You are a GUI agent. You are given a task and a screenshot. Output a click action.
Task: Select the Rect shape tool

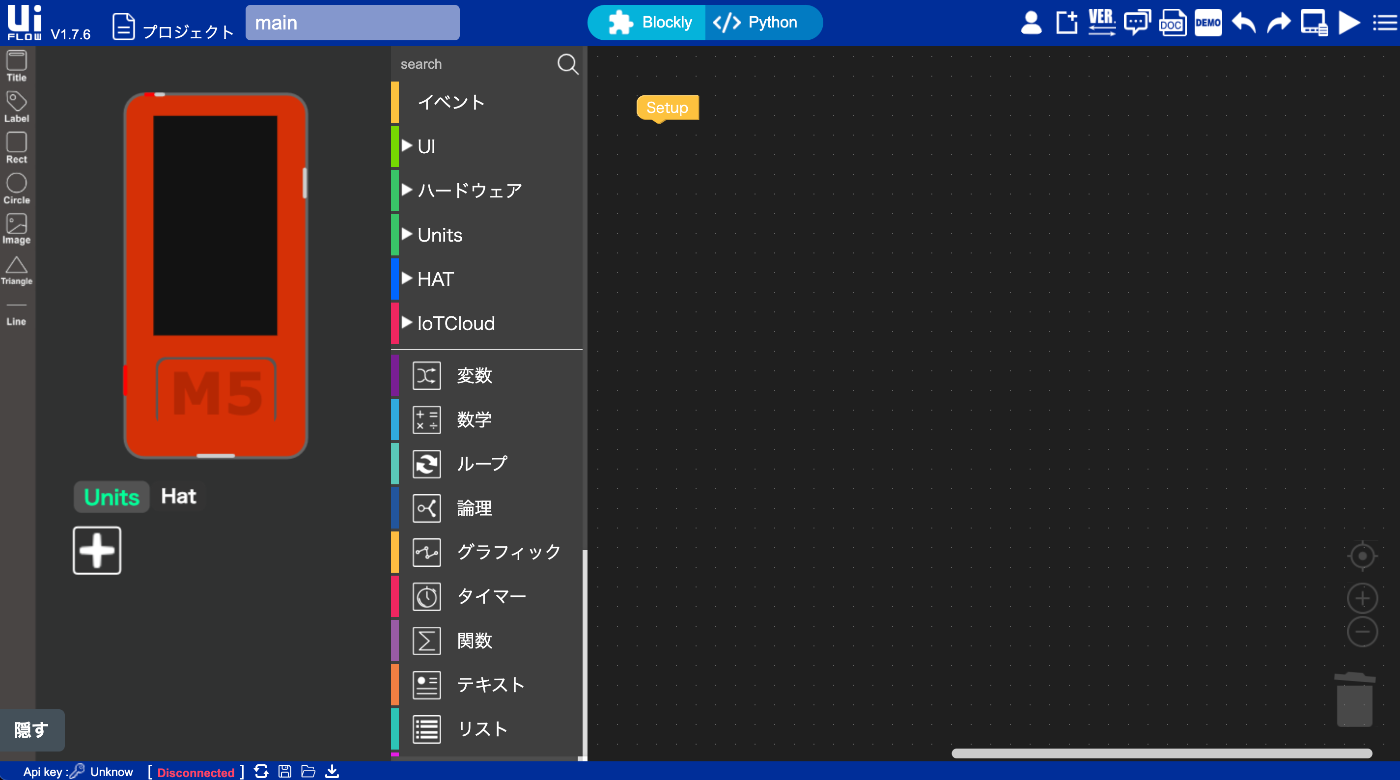[17, 148]
